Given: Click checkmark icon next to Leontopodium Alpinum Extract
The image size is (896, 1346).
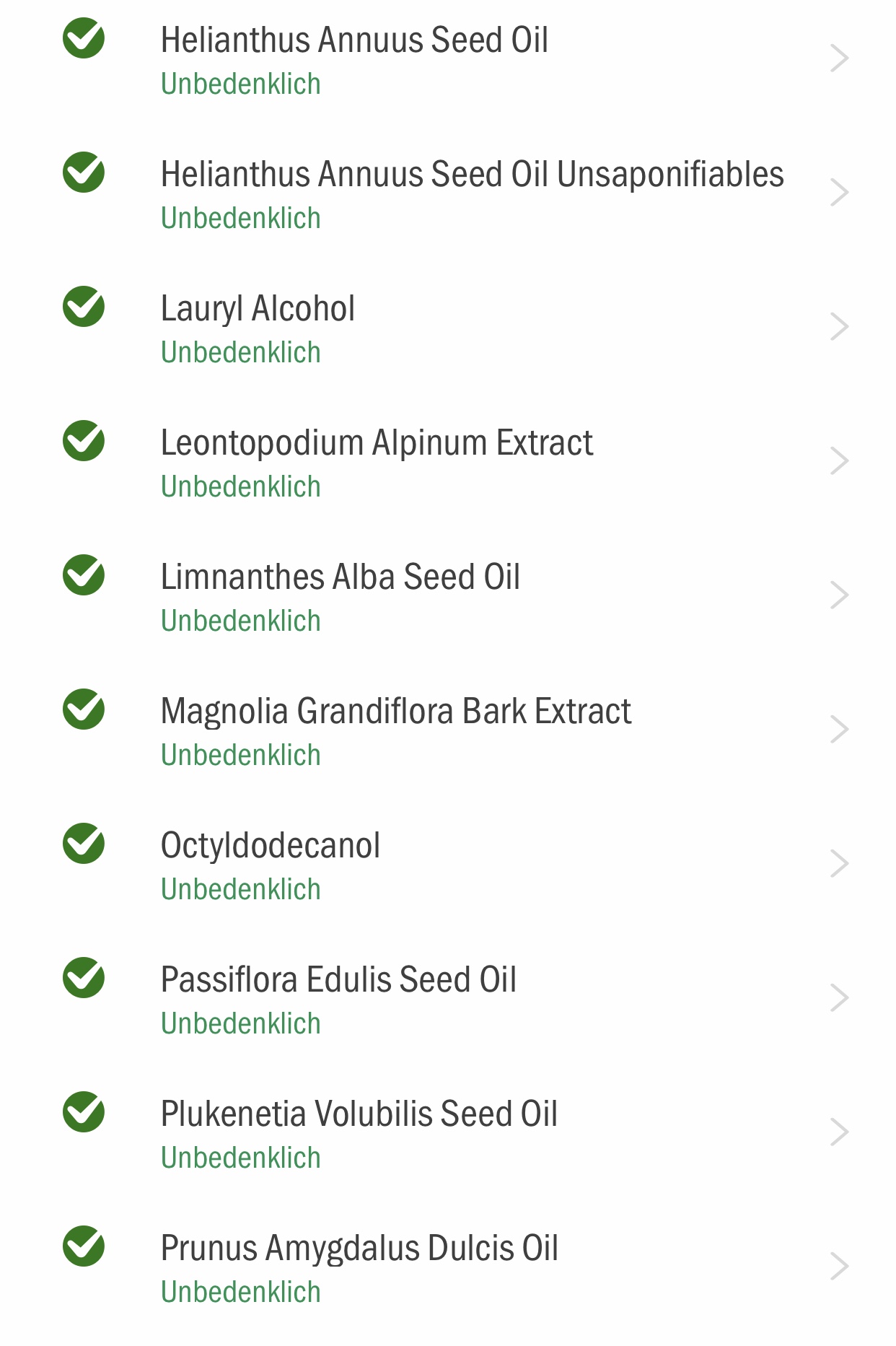Looking at the screenshot, I should (84, 441).
